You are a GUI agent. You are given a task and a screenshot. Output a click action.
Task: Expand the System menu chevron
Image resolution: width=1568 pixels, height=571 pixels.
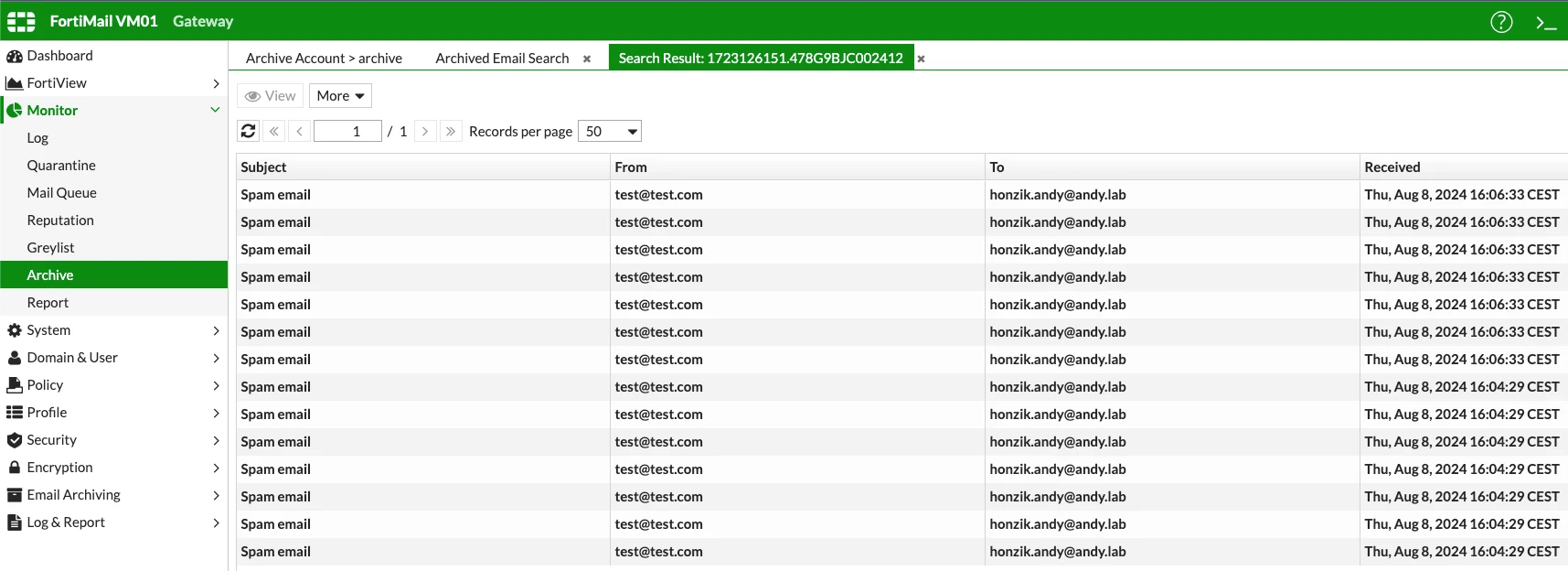(216, 330)
